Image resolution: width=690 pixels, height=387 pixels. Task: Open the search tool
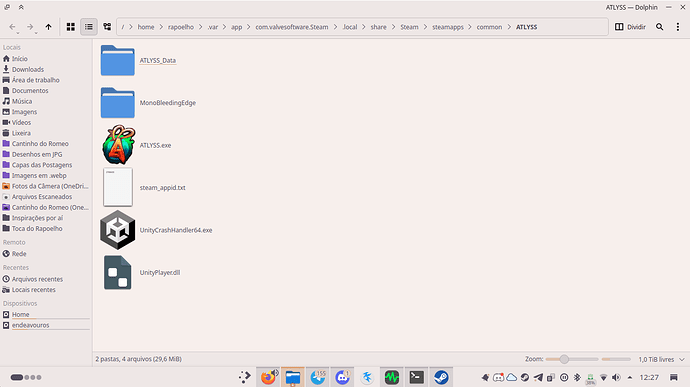click(659, 27)
